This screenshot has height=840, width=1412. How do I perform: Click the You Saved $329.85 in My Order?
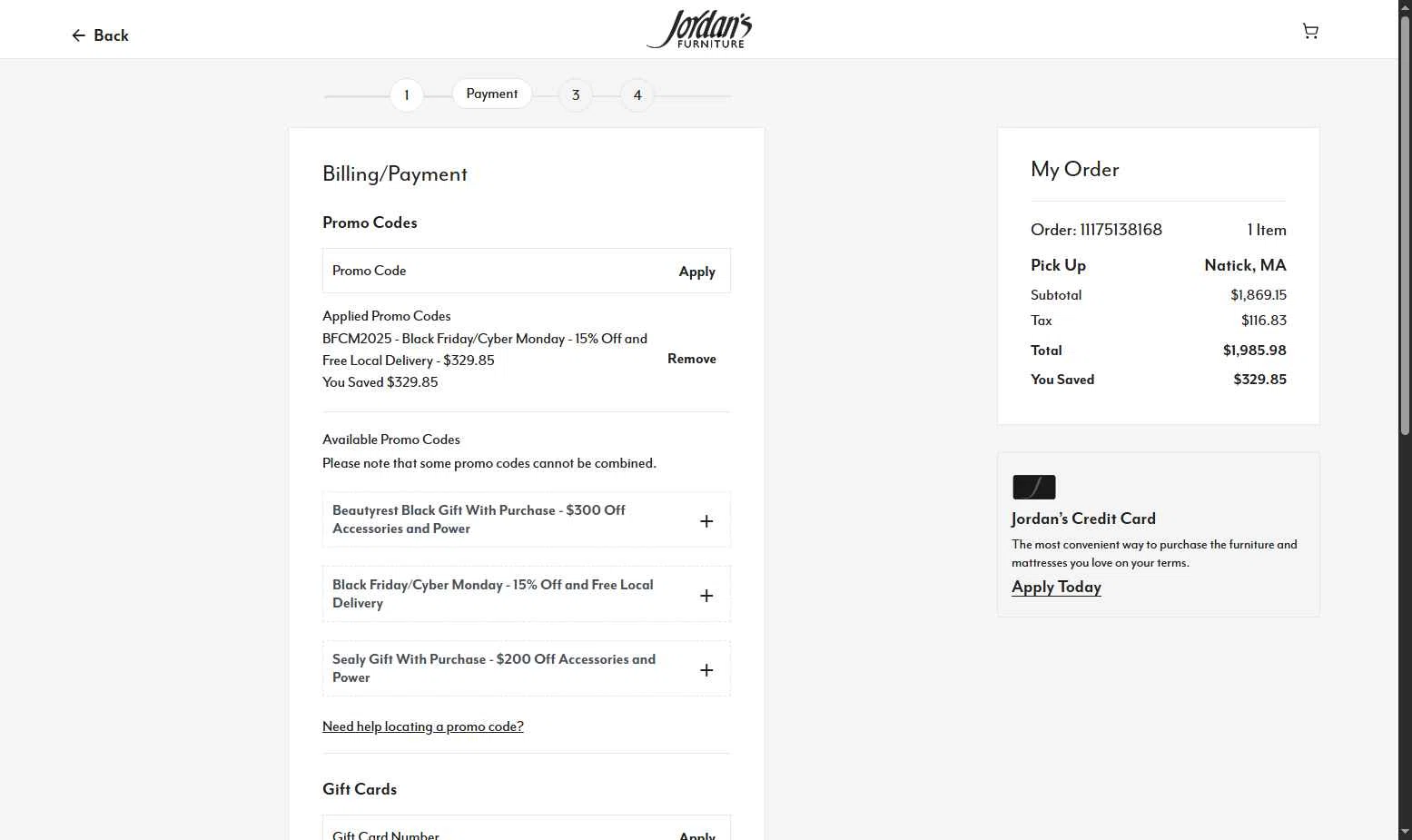point(1259,380)
